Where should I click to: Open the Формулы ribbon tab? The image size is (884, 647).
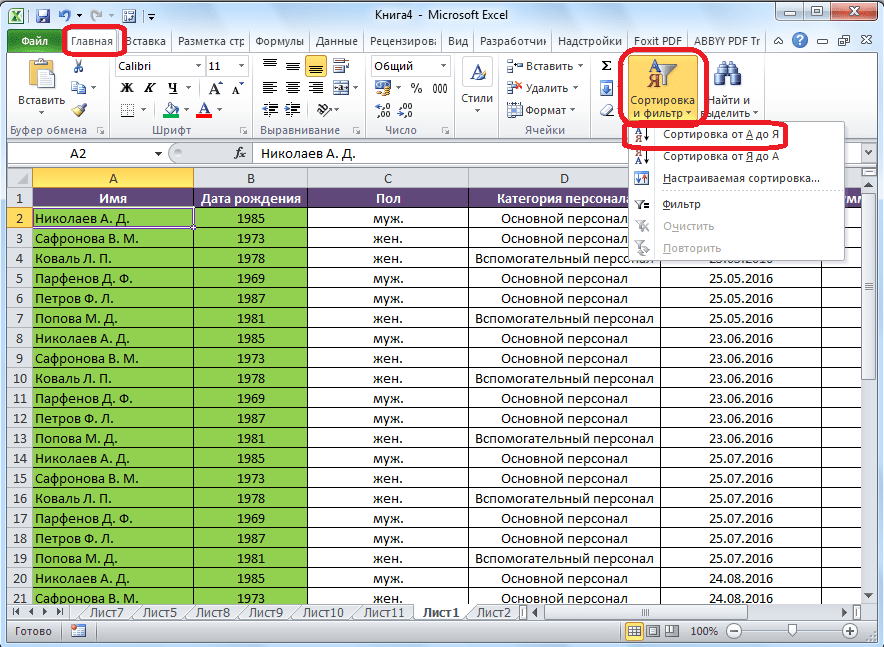pyautogui.click(x=279, y=41)
